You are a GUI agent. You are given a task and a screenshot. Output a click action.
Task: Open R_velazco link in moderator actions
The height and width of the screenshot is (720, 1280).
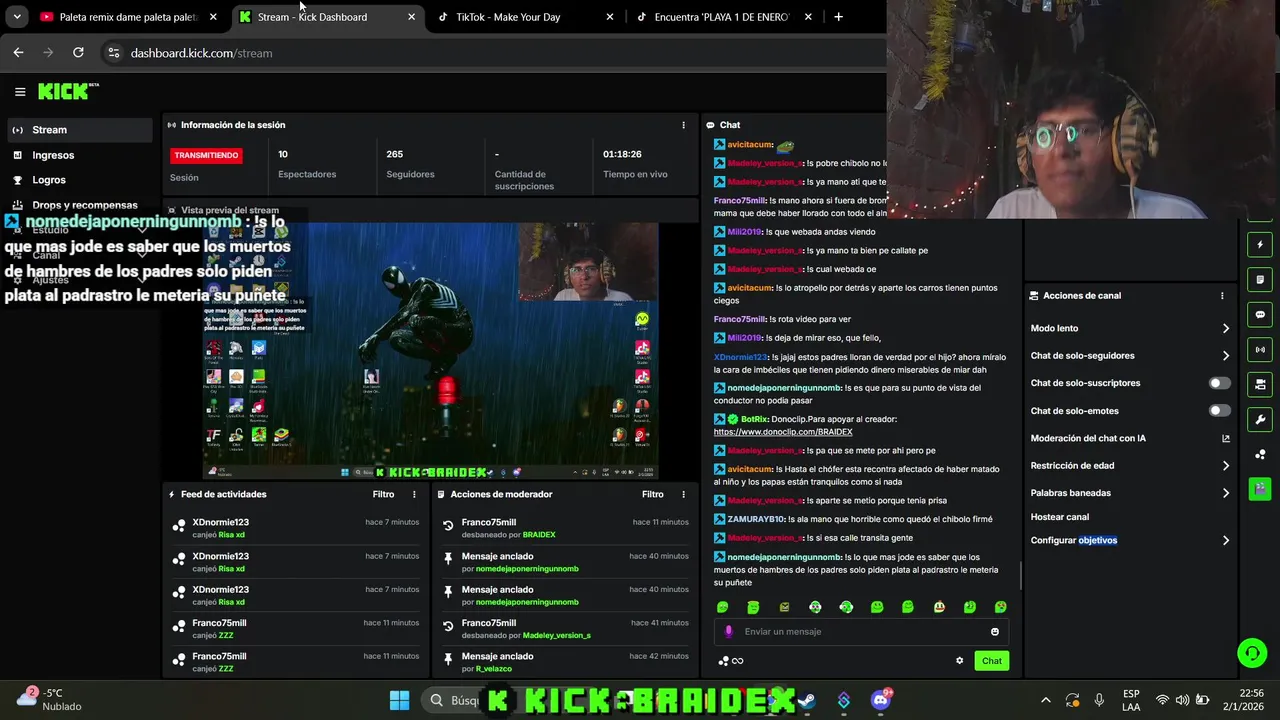(x=494, y=669)
